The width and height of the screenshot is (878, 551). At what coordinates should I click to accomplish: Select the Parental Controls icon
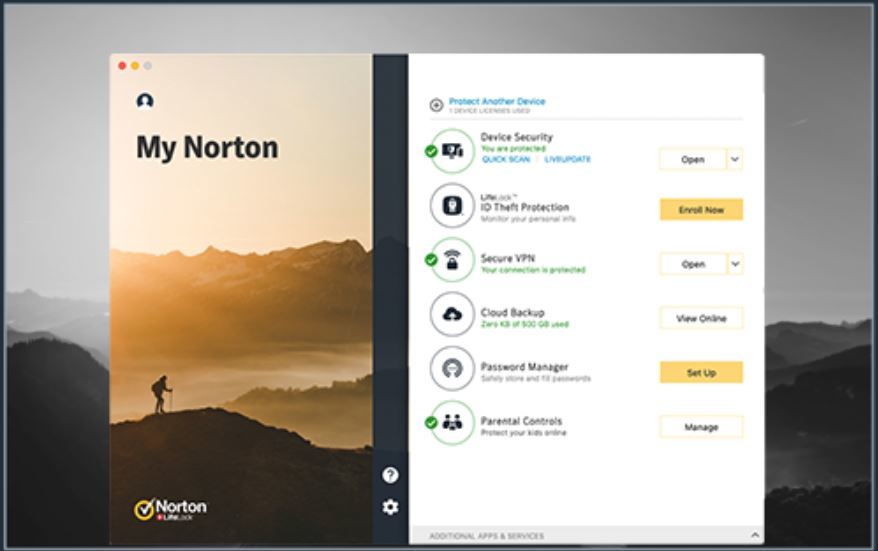tap(452, 422)
